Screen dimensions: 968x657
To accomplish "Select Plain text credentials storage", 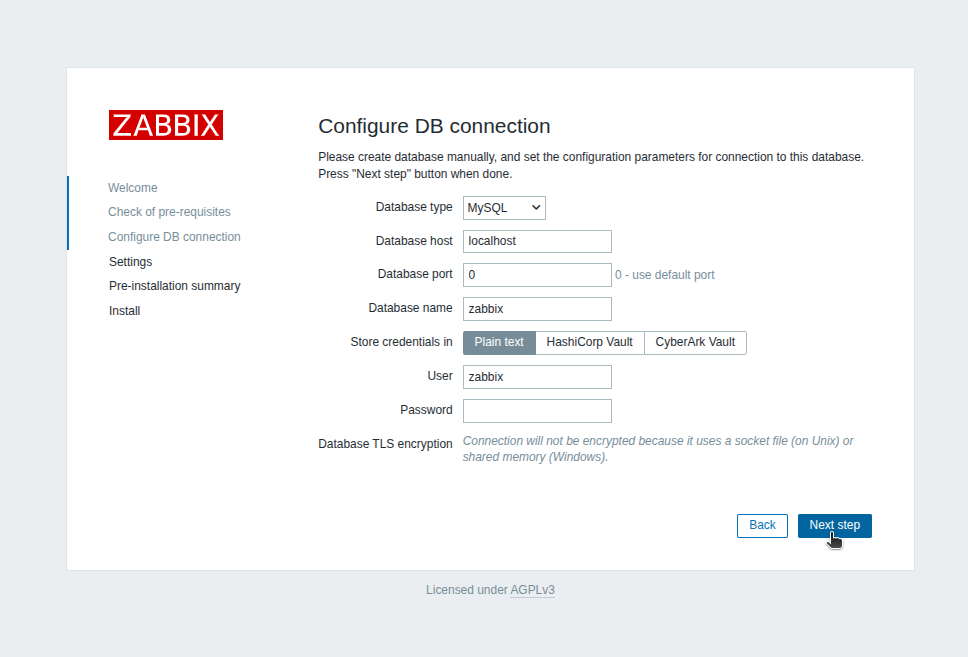I will tap(499, 343).
